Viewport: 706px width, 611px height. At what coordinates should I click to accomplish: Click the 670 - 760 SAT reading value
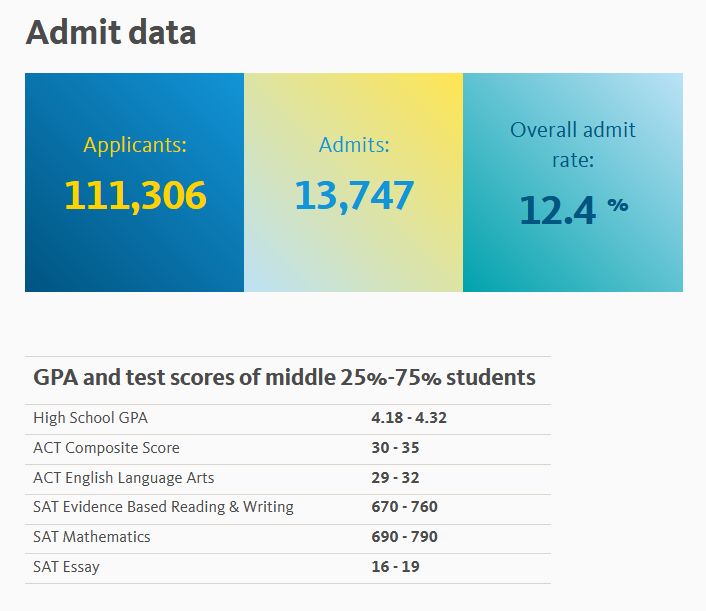tap(404, 507)
